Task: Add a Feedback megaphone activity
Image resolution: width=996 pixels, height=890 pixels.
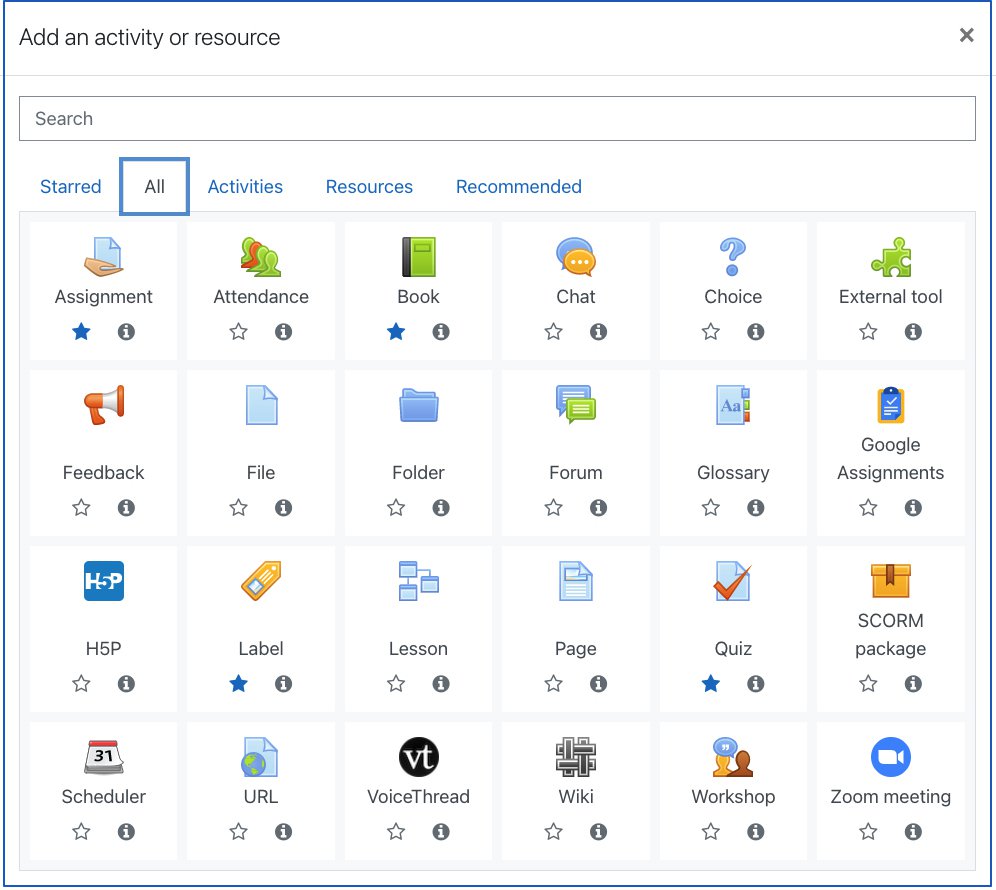Action: click(x=104, y=405)
